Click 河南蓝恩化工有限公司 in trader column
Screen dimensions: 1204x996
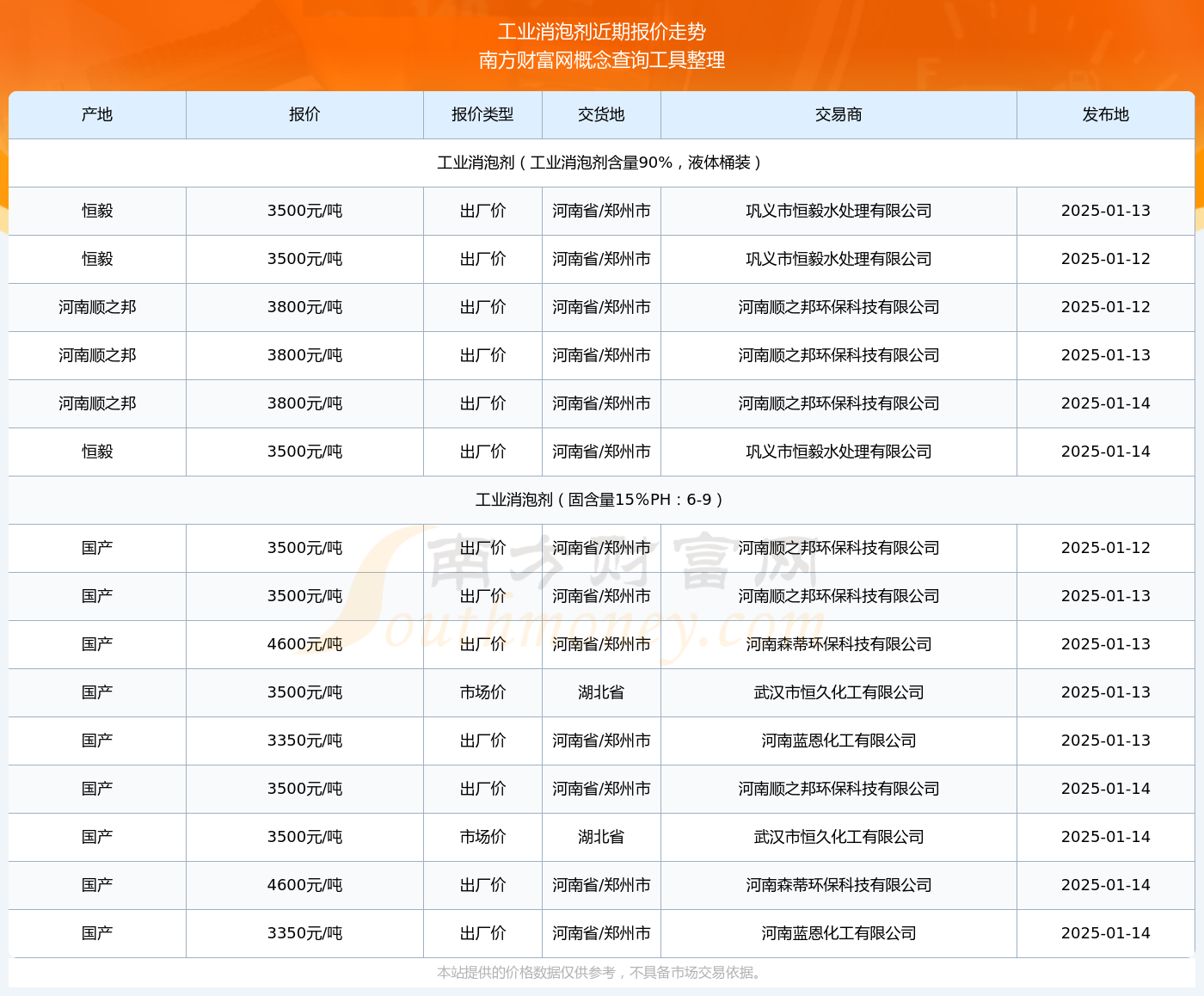pos(838,741)
